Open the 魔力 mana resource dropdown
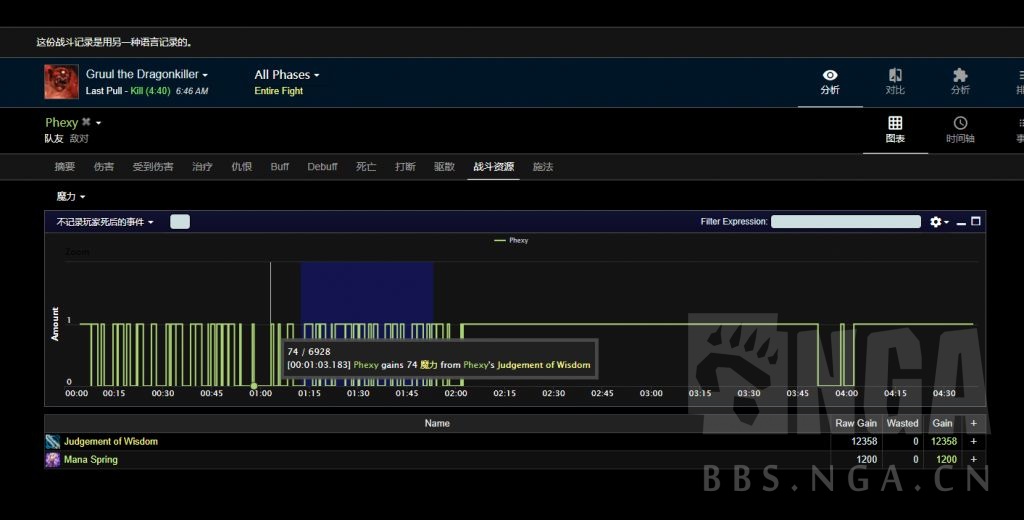This screenshot has height=520, width=1024. pos(71,196)
